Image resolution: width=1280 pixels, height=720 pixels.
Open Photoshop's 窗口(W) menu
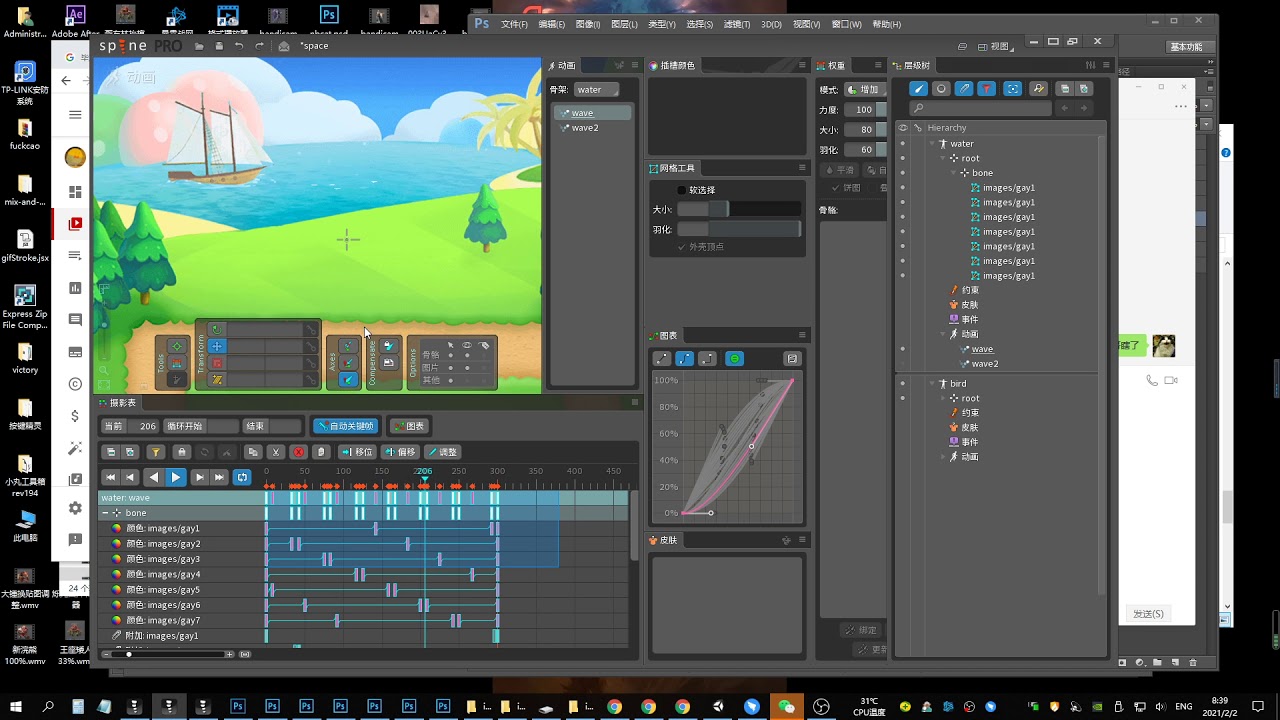847,24
